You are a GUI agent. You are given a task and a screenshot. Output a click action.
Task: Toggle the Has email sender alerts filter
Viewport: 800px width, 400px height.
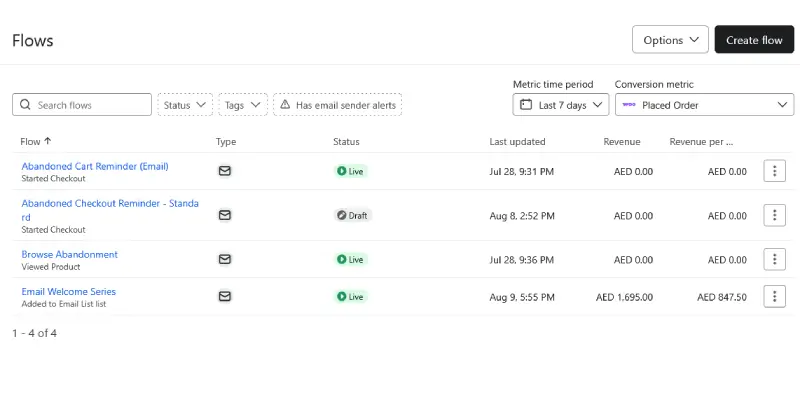[337, 105]
